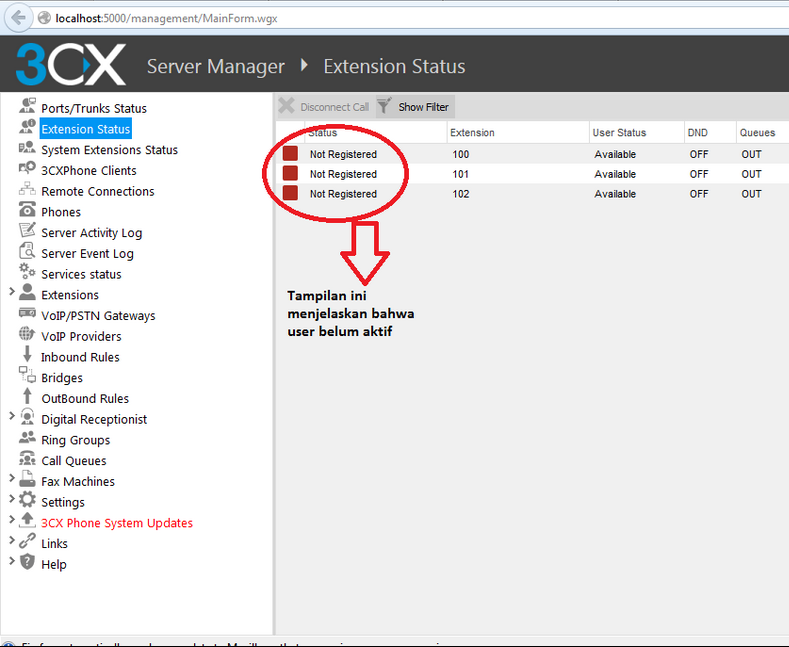Screen dimensions: 789x647
Task: Click the Server Activity Log icon
Action: [27, 230]
